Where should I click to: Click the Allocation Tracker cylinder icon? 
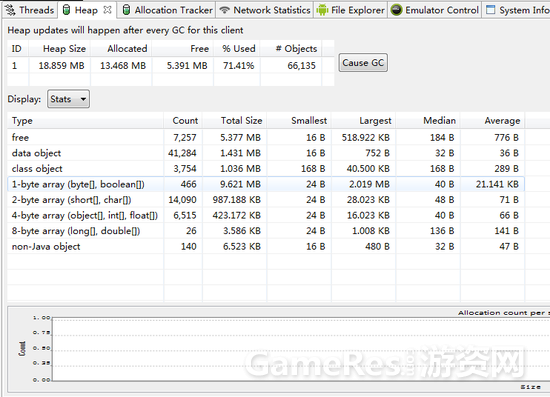126,10
